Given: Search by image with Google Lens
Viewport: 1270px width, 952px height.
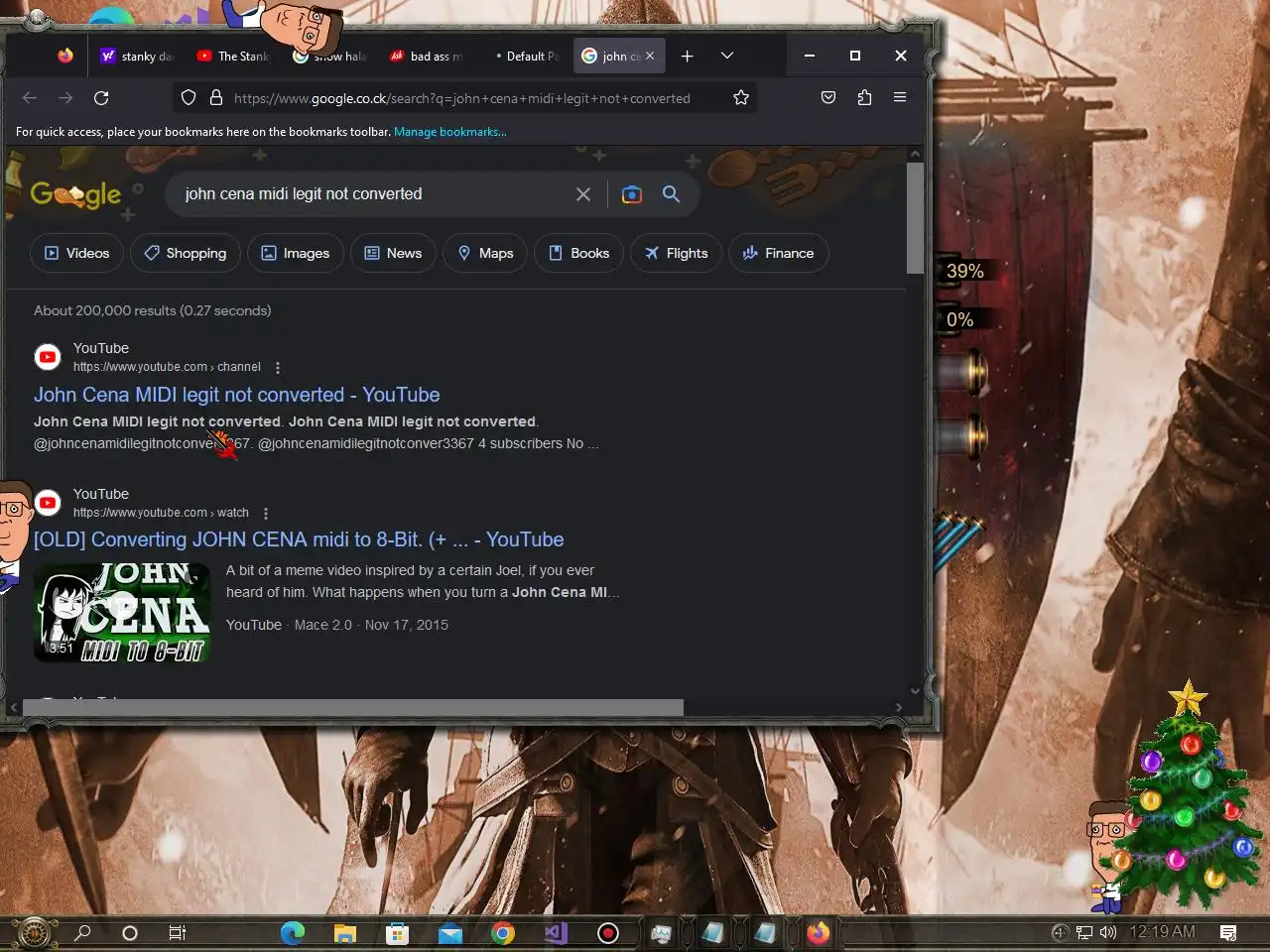Looking at the screenshot, I should [x=632, y=194].
